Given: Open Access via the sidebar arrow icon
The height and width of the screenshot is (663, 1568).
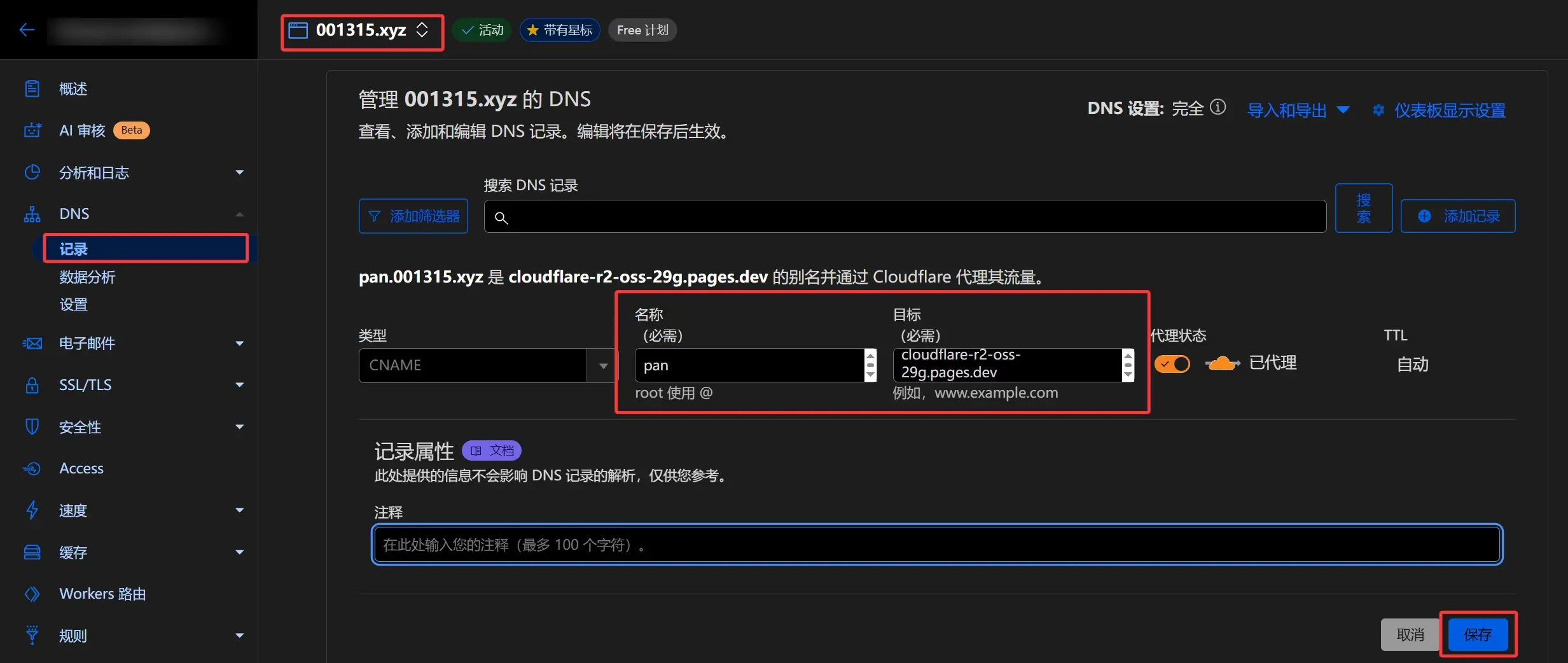Looking at the screenshot, I should [32, 468].
